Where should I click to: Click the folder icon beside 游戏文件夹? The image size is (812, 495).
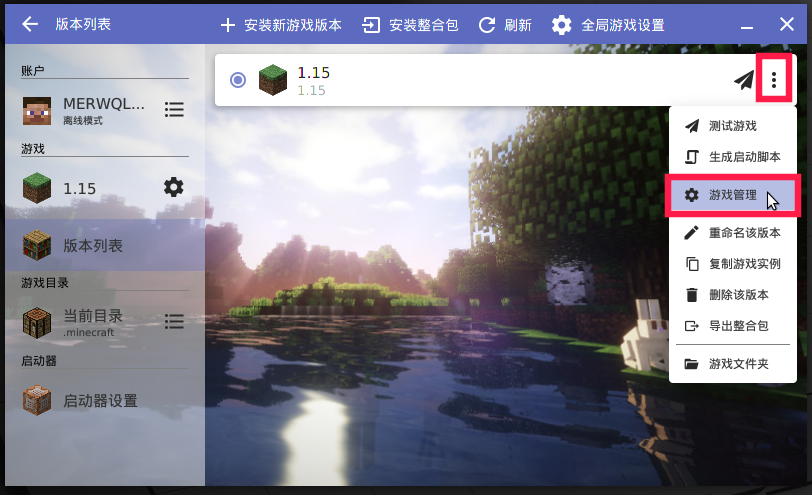pos(691,364)
